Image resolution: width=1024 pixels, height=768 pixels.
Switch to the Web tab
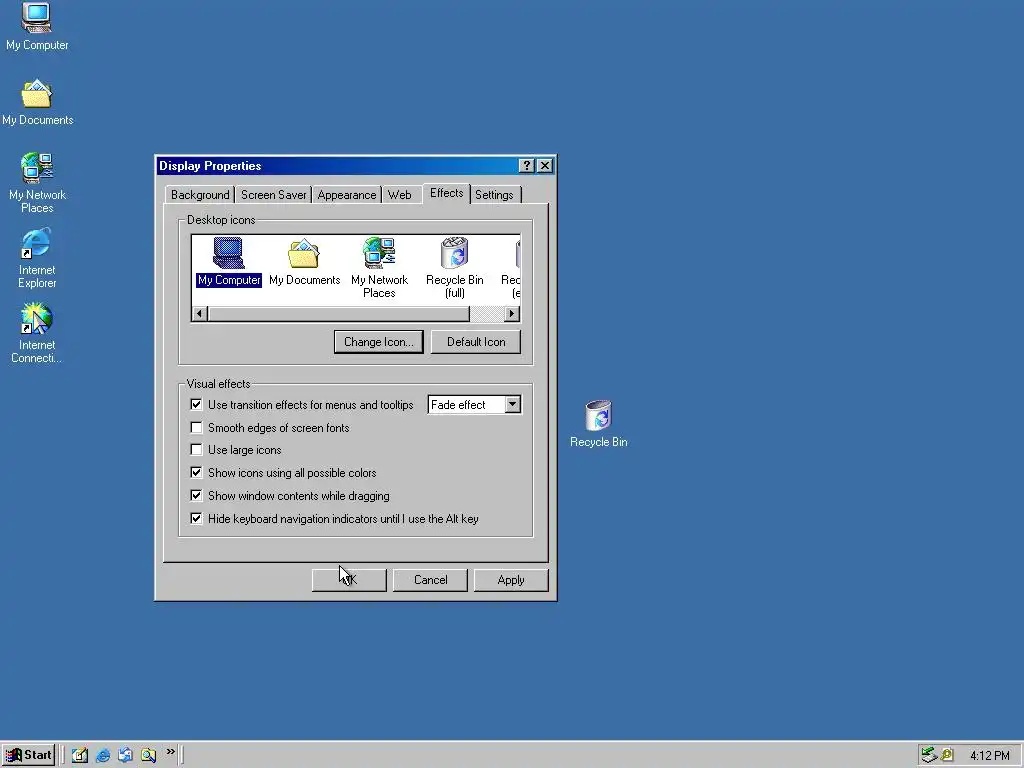[x=400, y=195]
